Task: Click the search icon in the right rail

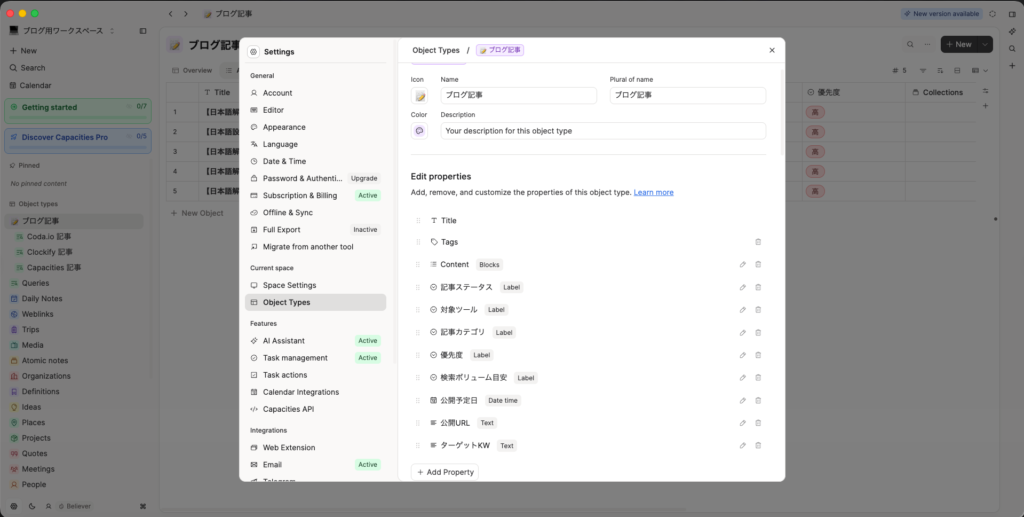Action: pos(1012,48)
